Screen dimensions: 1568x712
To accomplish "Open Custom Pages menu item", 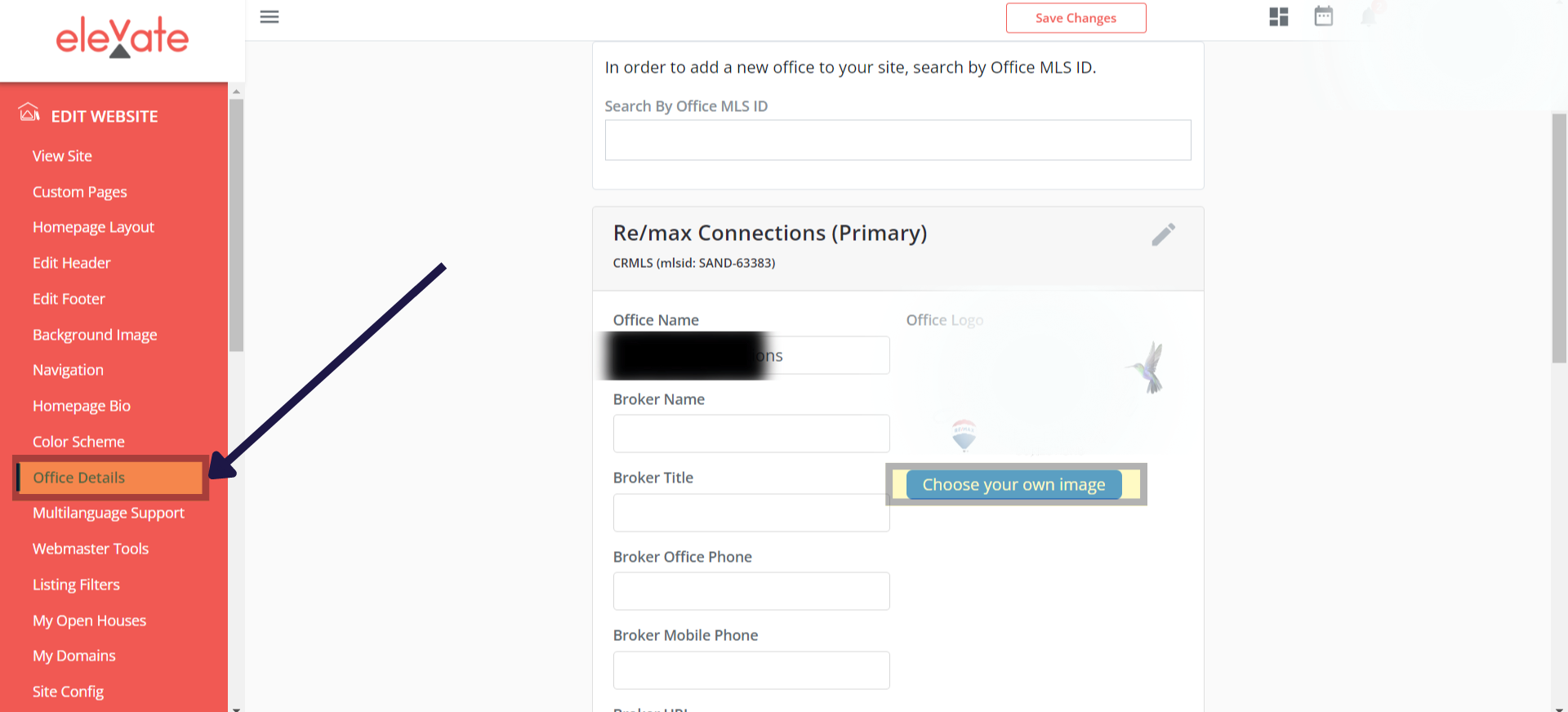I will pos(80,192).
